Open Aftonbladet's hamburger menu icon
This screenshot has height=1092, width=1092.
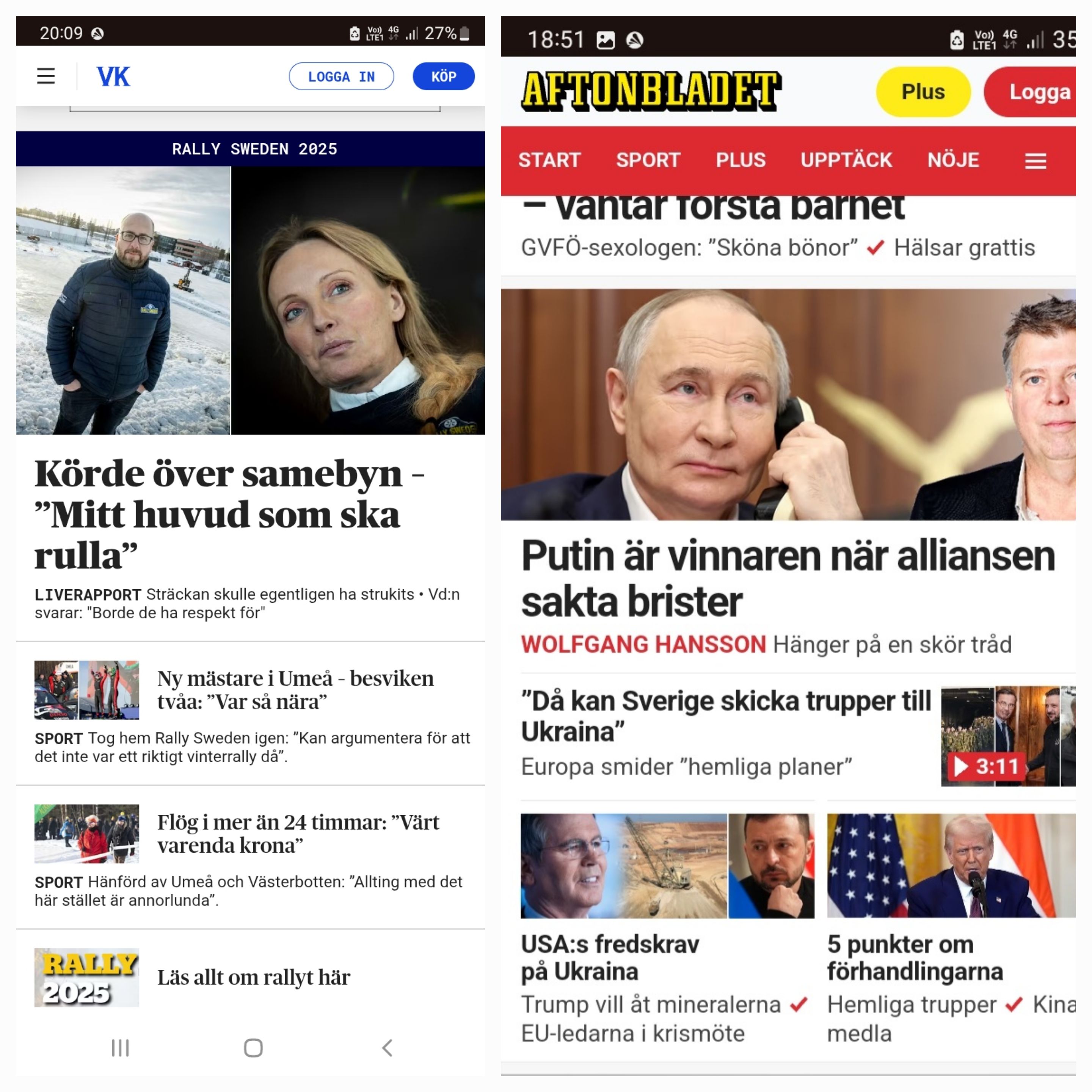[x=1036, y=161]
